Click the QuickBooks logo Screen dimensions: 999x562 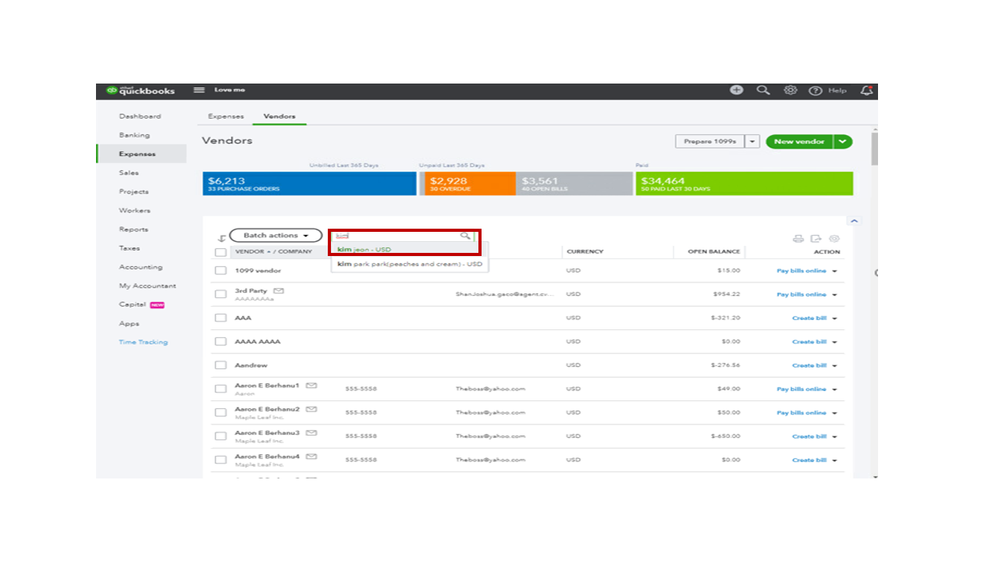140,90
